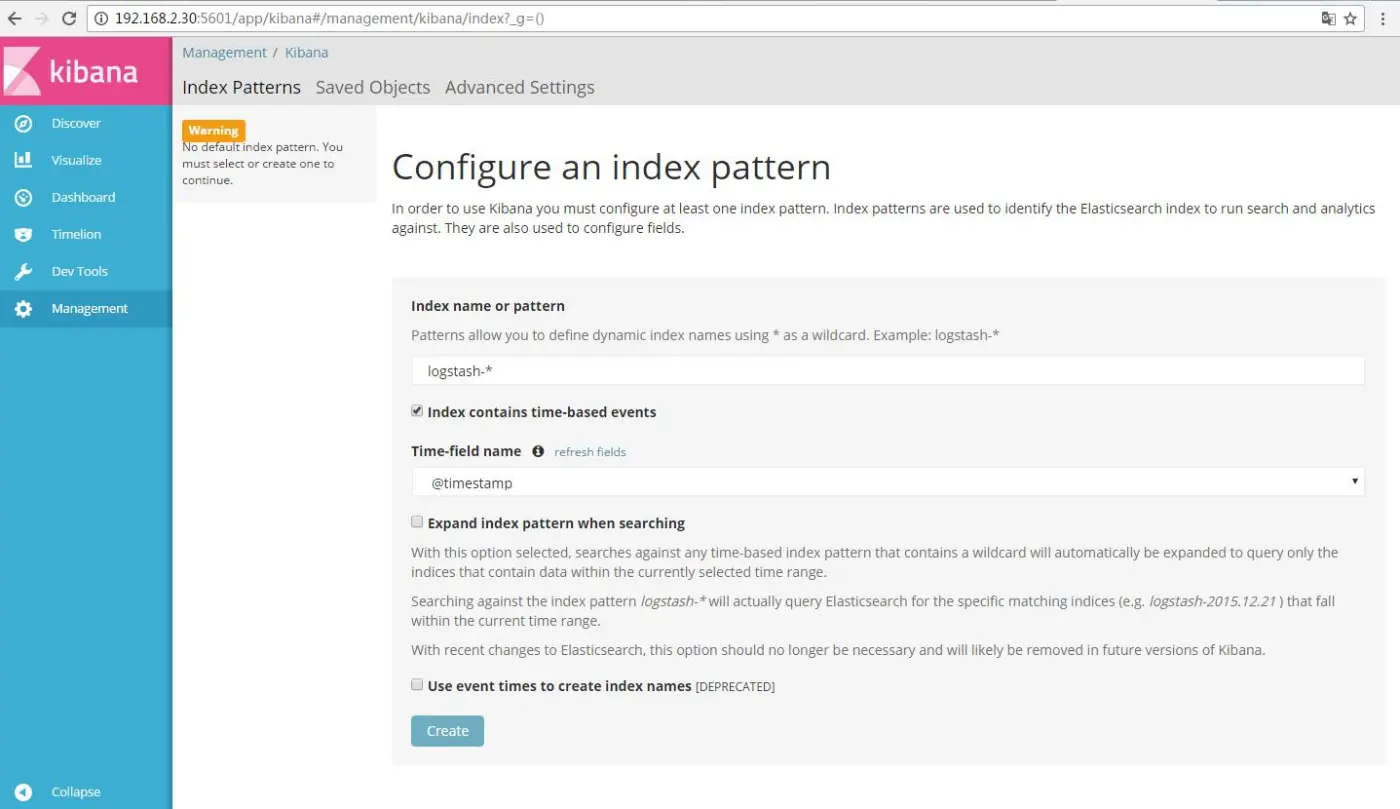This screenshot has height=809, width=1400.
Task: Select Dev Tools label in the sidebar
Action: point(79,271)
